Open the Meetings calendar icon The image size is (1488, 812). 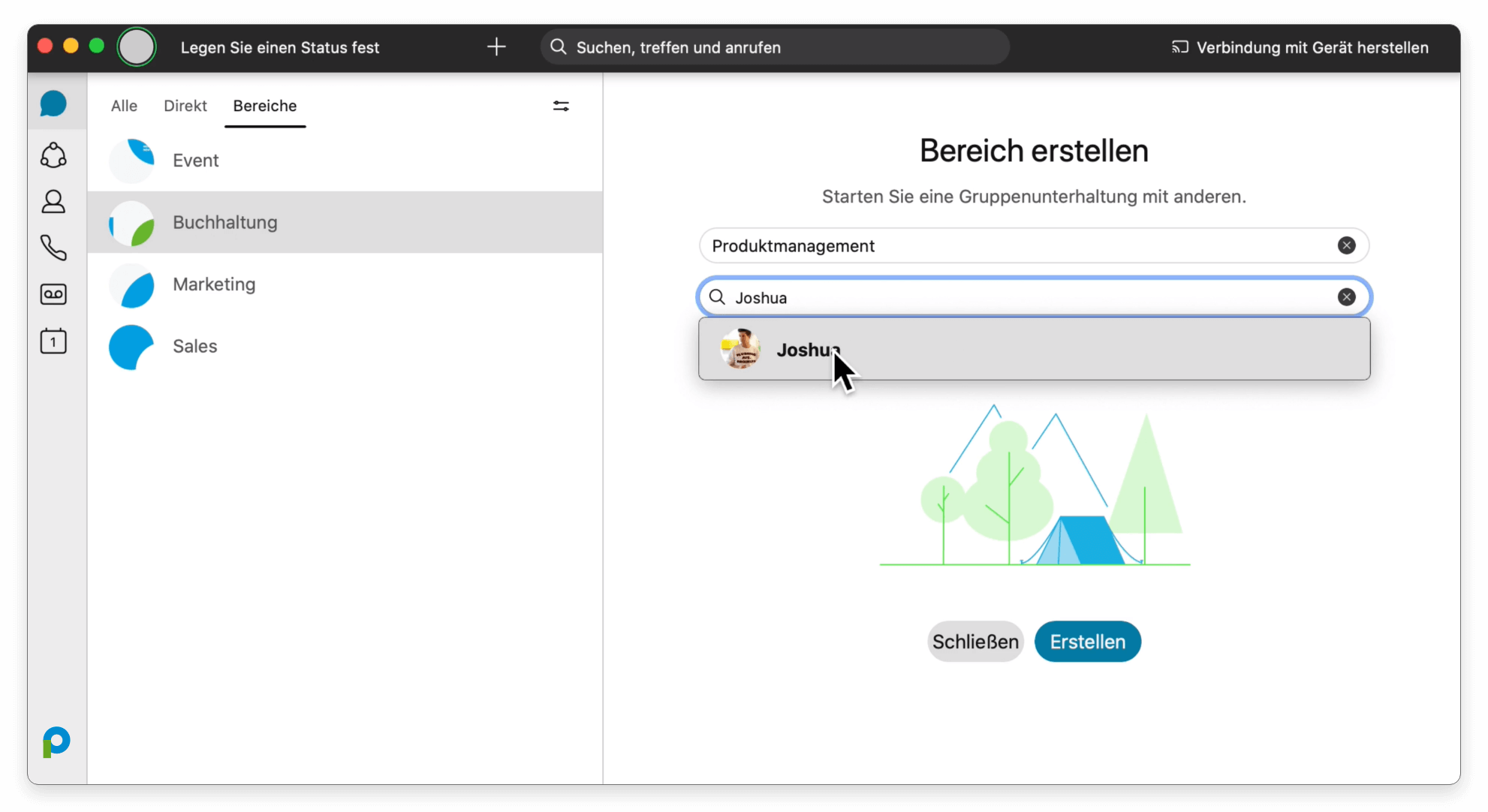click(53, 341)
